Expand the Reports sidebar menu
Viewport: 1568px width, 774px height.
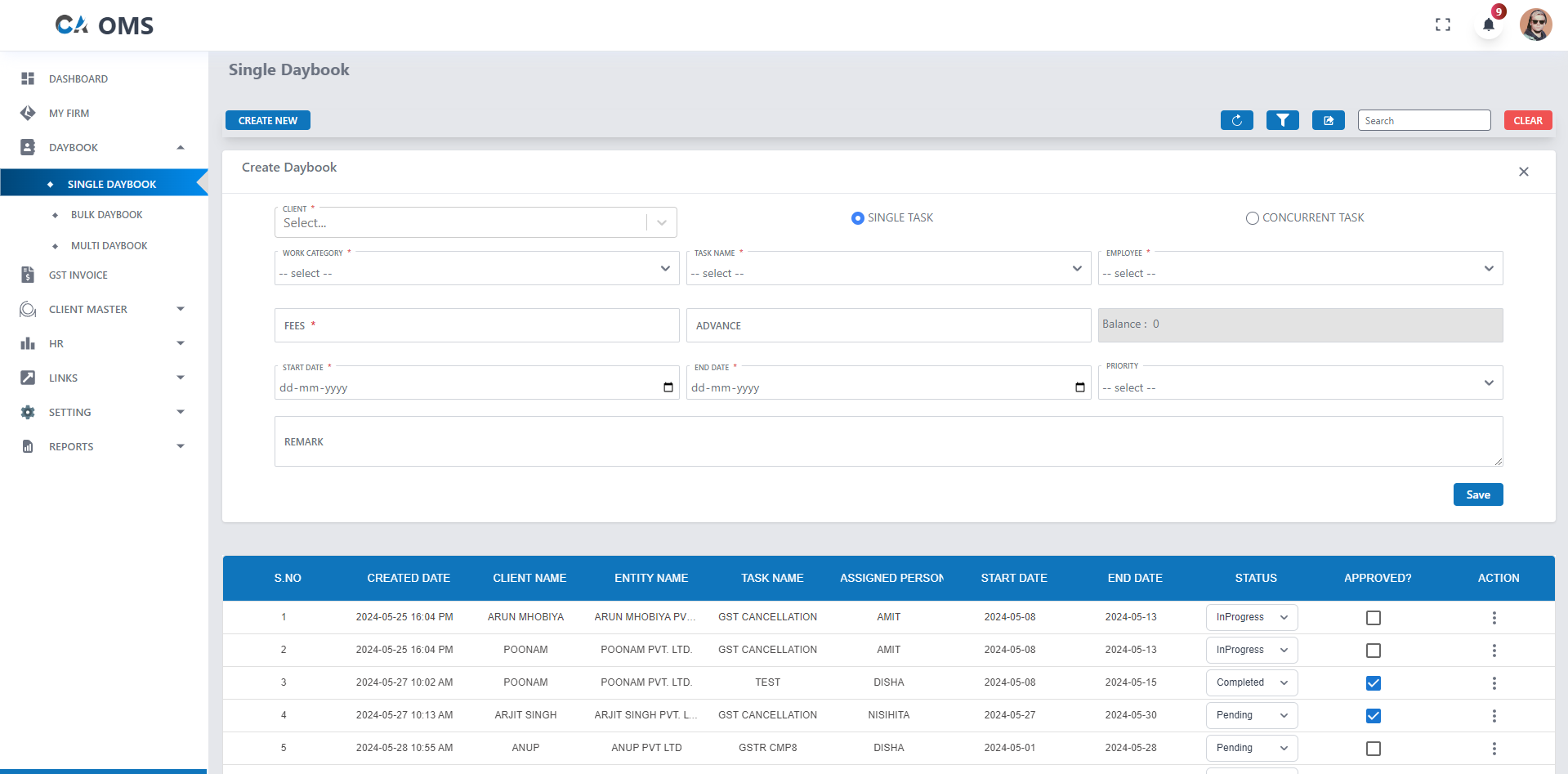click(x=70, y=446)
